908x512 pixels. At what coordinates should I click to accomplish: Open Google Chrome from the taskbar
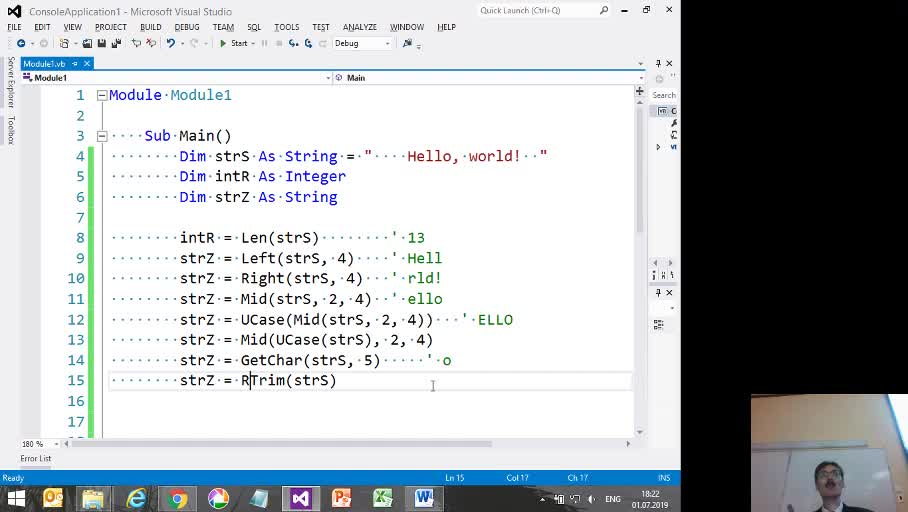(x=177, y=499)
